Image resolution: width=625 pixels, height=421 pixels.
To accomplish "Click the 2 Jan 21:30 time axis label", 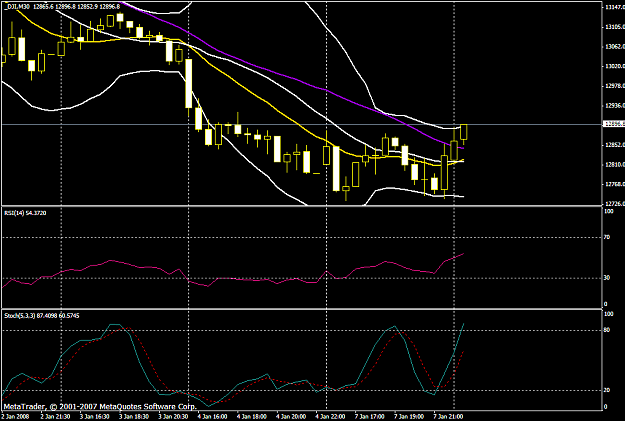I will (x=55, y=417).
